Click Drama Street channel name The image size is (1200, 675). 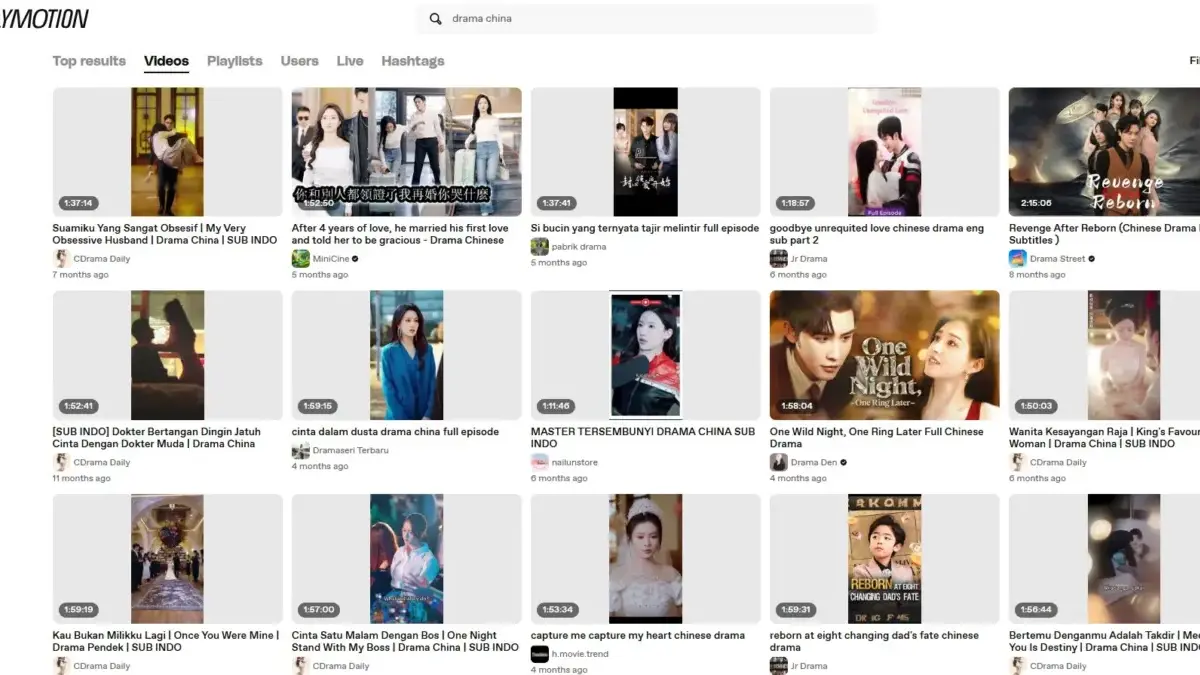tap(1057, 259)
